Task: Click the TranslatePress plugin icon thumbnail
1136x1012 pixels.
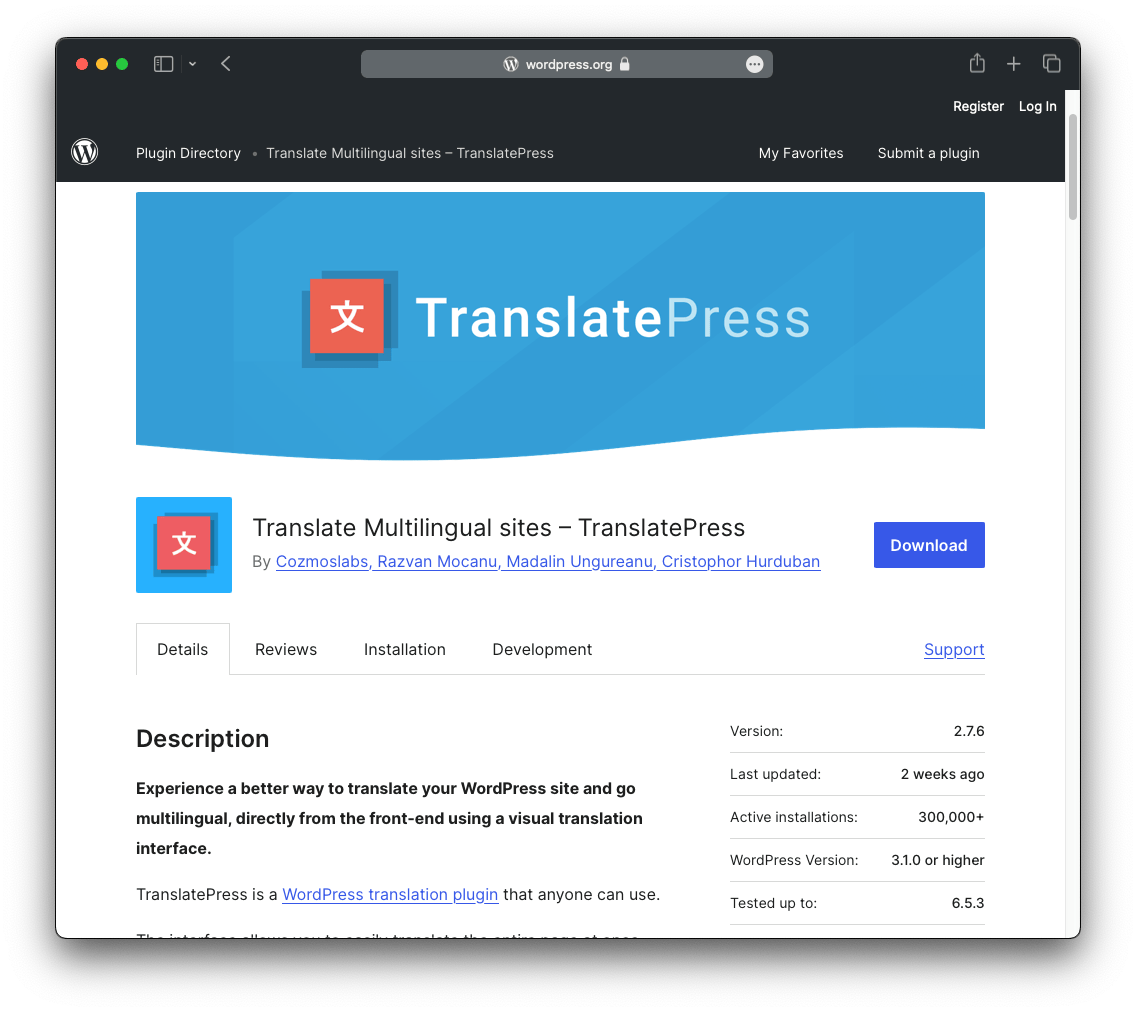Action: tap(184, 545)
